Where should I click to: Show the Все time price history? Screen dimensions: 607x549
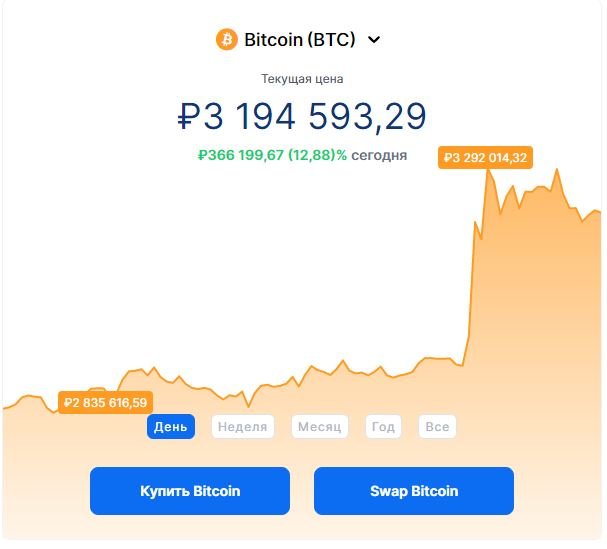437,427
